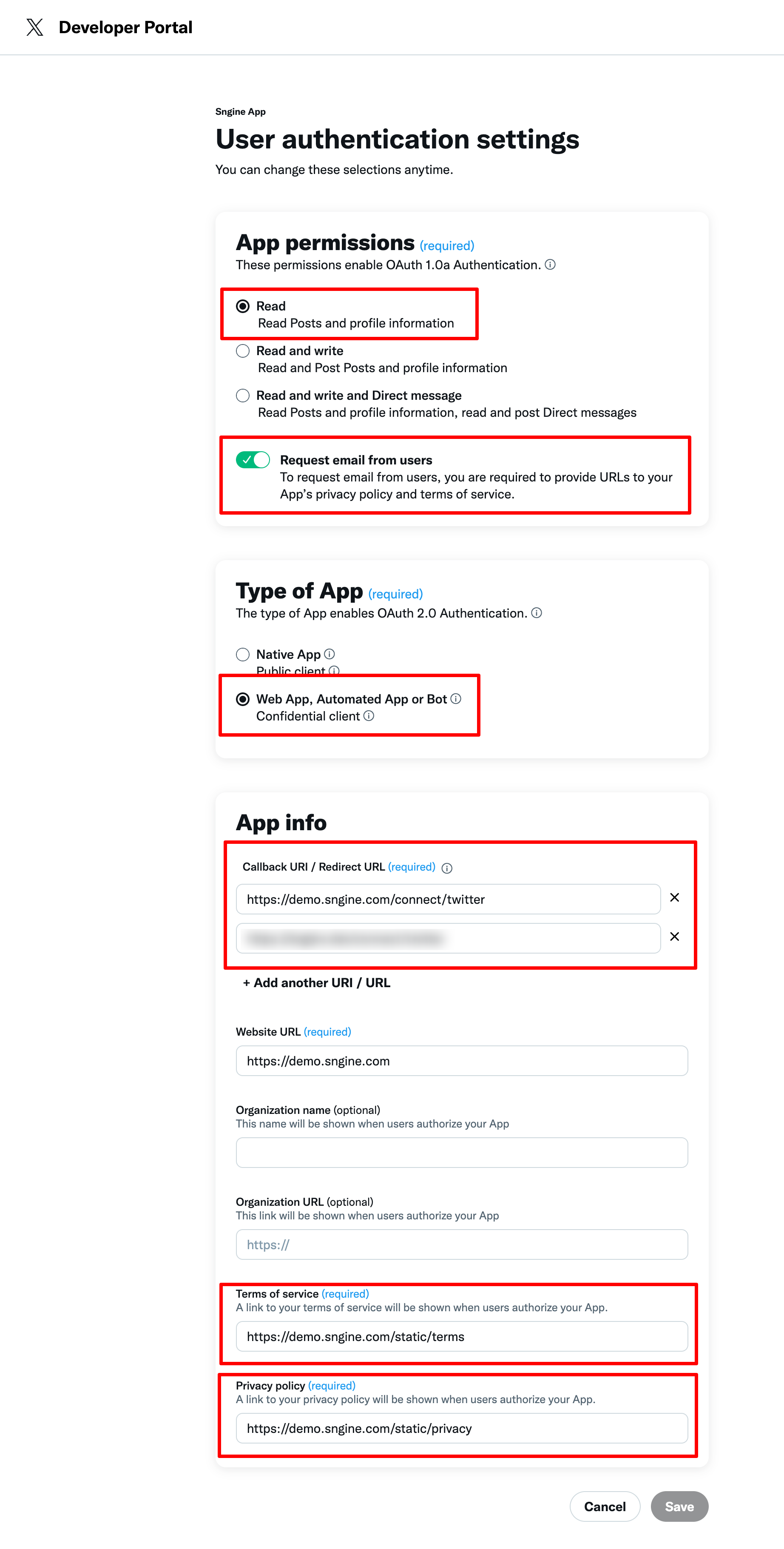Screen dimensions: 784x1549
Task: Choose Read and write and Direct message
Action: (243, 395)
